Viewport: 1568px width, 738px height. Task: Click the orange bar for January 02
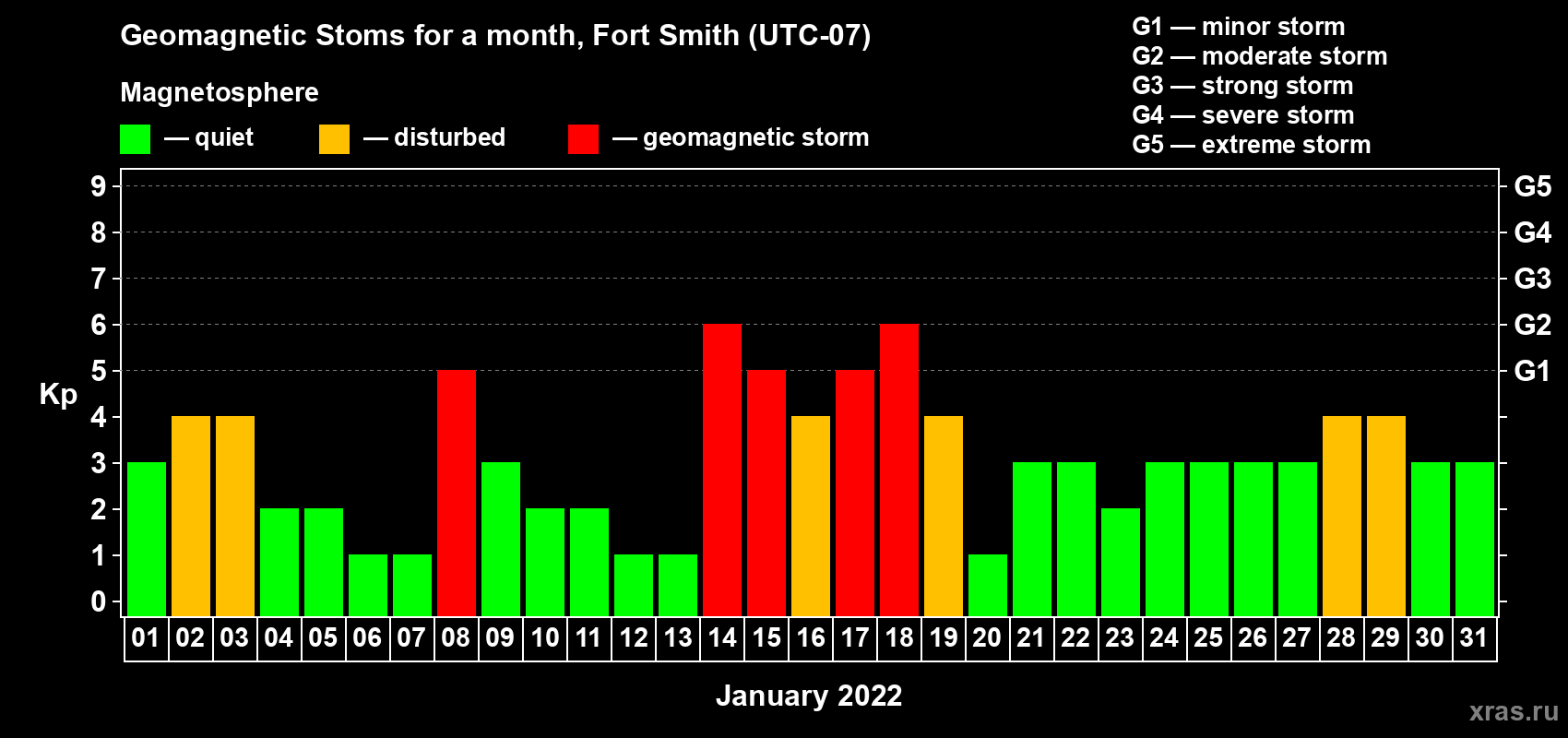click(x=191, y=517)
